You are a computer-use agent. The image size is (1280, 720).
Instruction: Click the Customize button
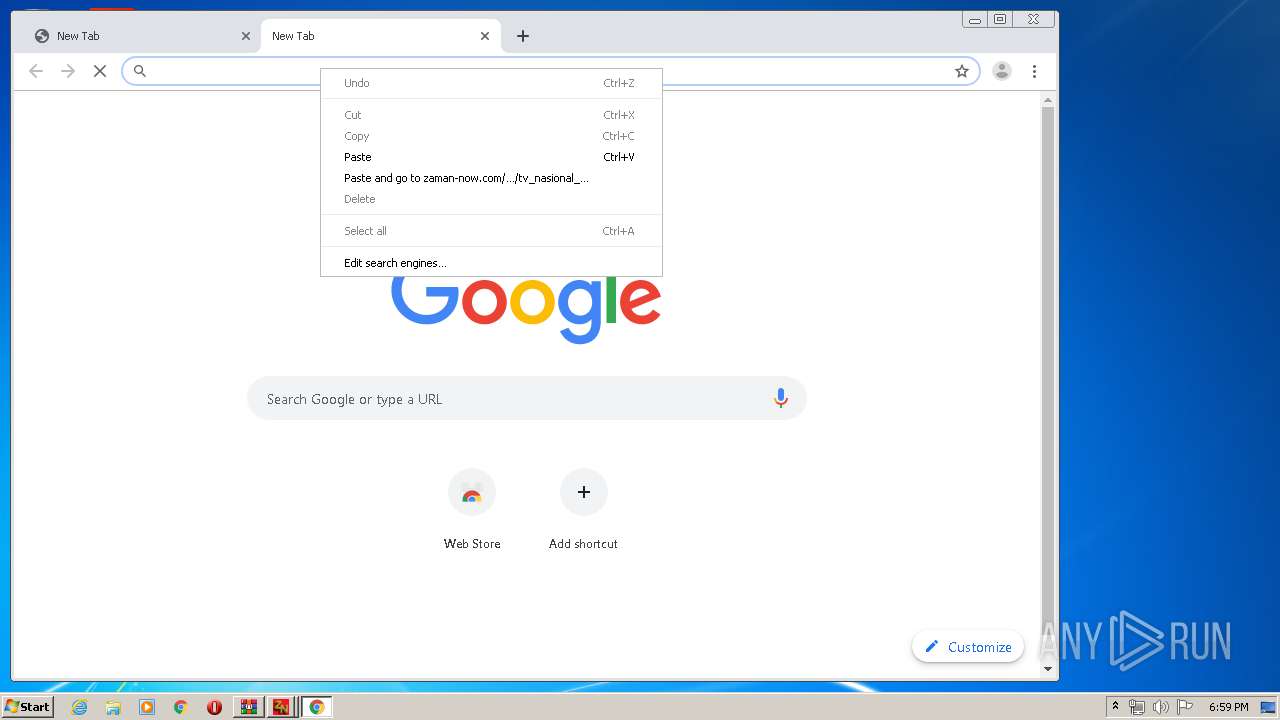click(x=968, y=647)
